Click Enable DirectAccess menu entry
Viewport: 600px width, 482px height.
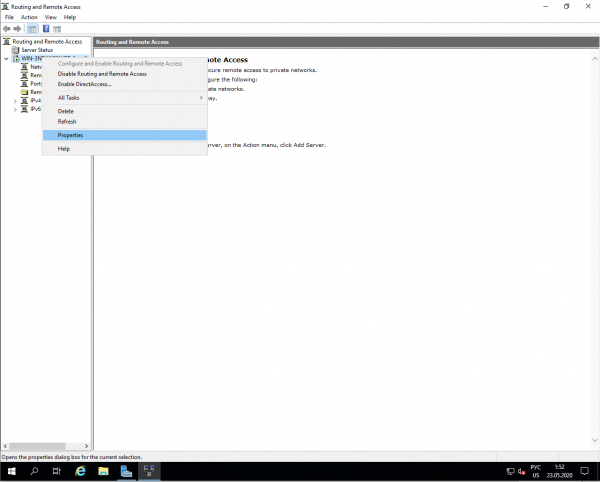click(85, 84)
